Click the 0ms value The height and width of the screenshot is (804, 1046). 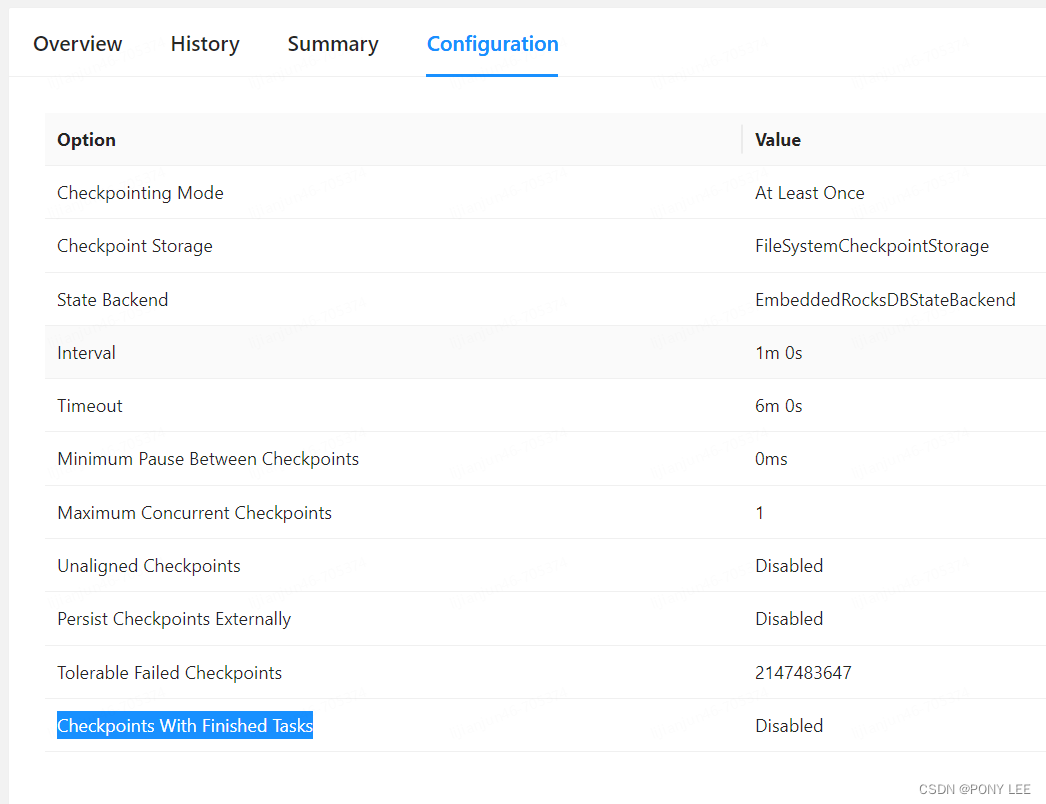[x=771, y=459]
